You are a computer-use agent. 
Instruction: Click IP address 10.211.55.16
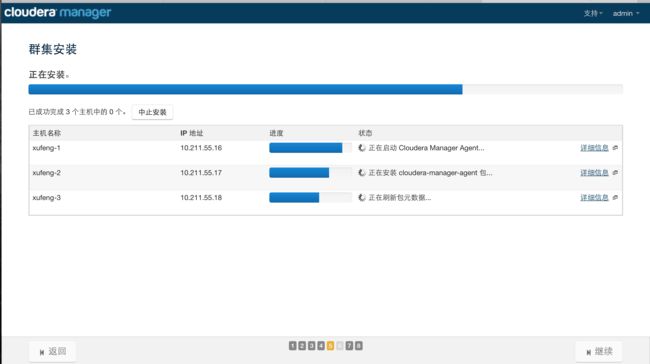coord(201,148)
